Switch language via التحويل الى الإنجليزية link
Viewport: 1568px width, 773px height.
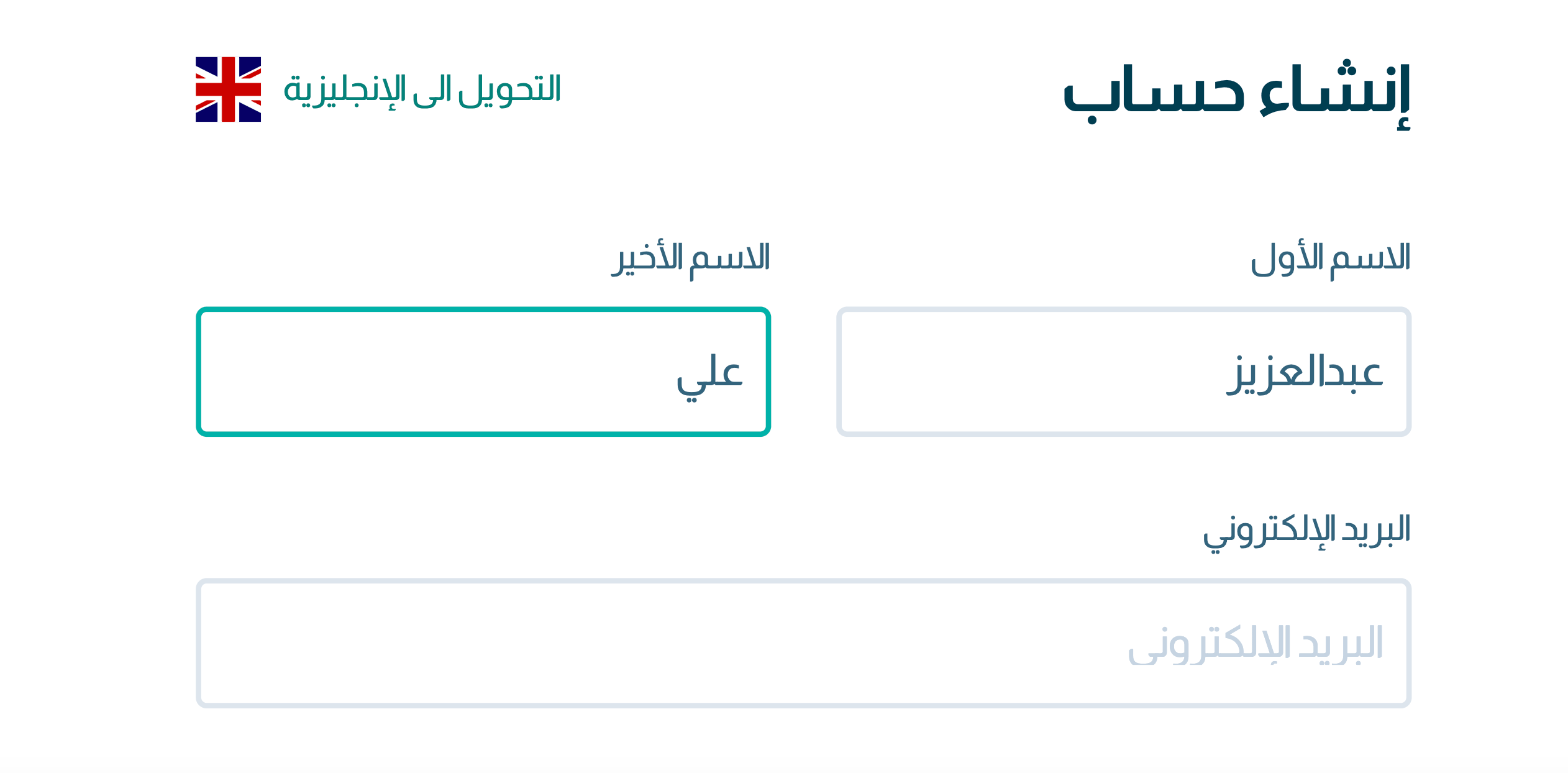(422, 90)
